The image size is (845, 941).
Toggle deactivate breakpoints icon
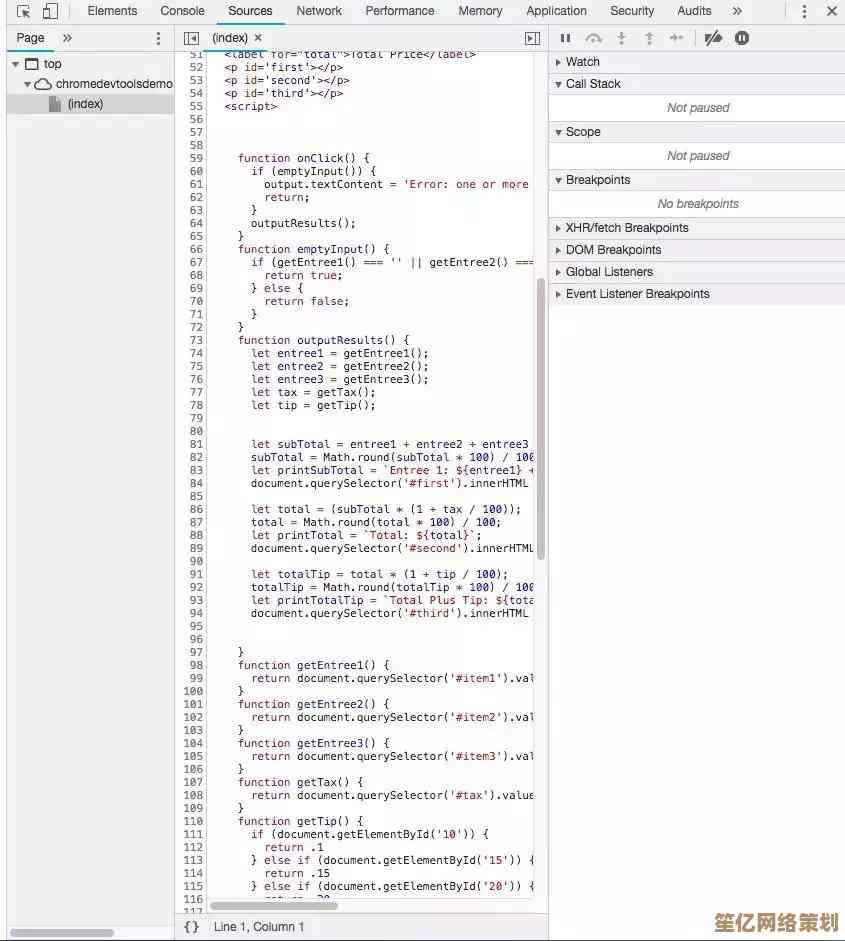pyautogui.click(x=713, y=38)
